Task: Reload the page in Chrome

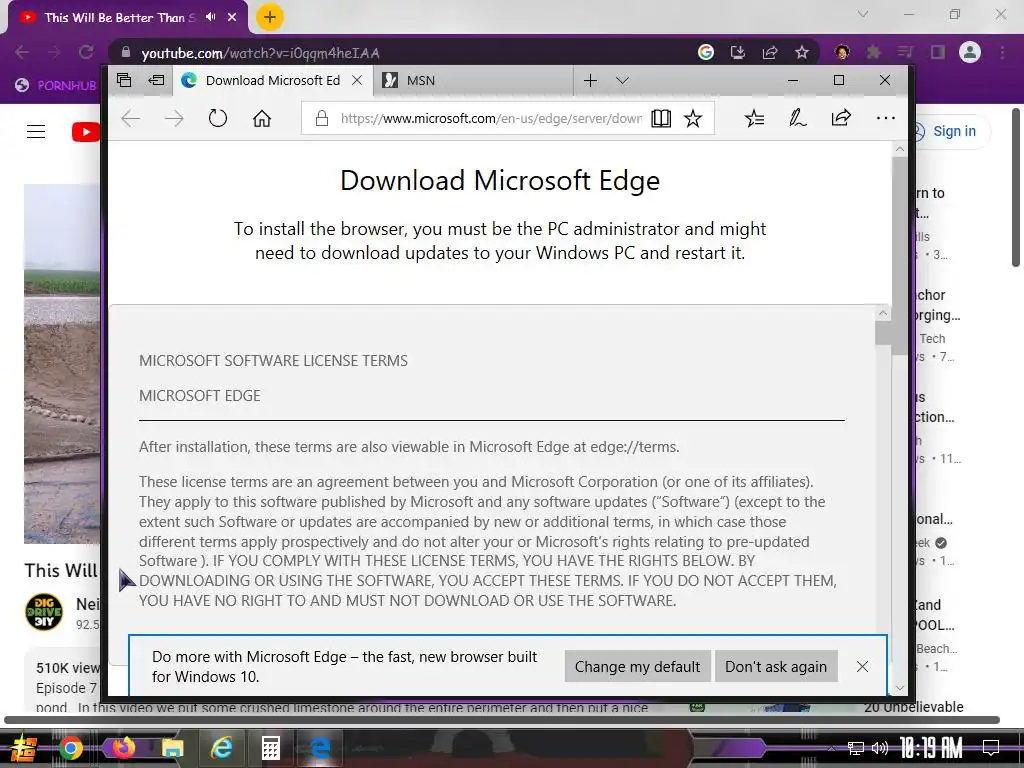Action: 86,52
